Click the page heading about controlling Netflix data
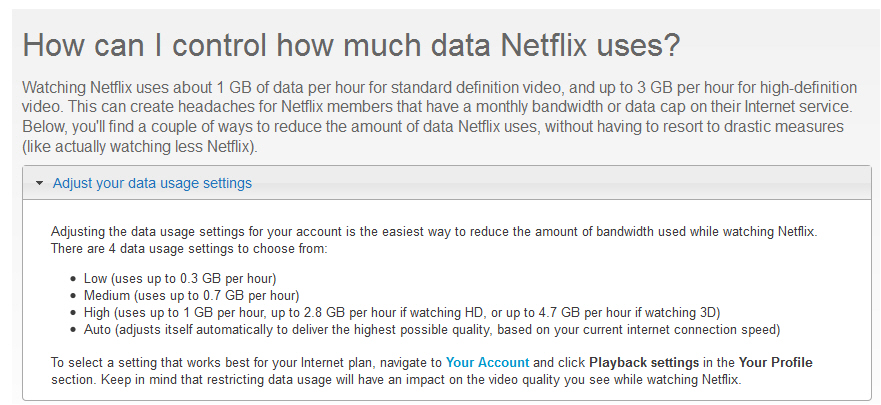The width and height of the screenshot is (881, 405). [352, 45]
